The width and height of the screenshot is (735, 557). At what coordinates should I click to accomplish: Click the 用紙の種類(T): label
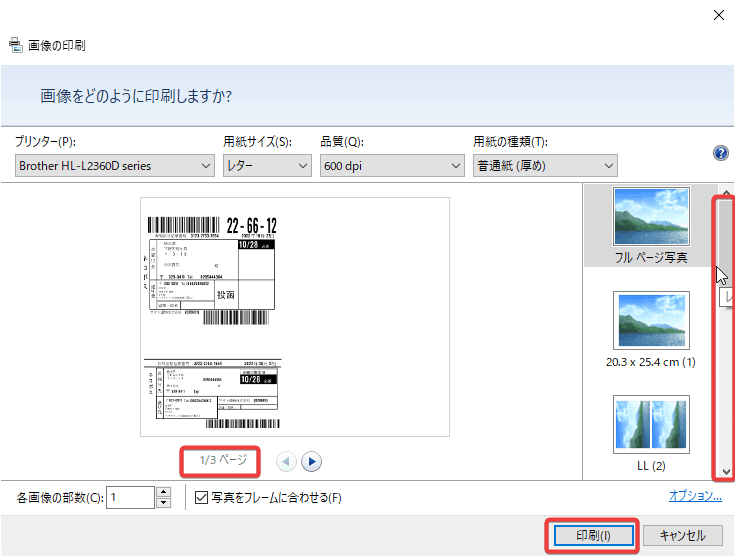coord(510,141)
